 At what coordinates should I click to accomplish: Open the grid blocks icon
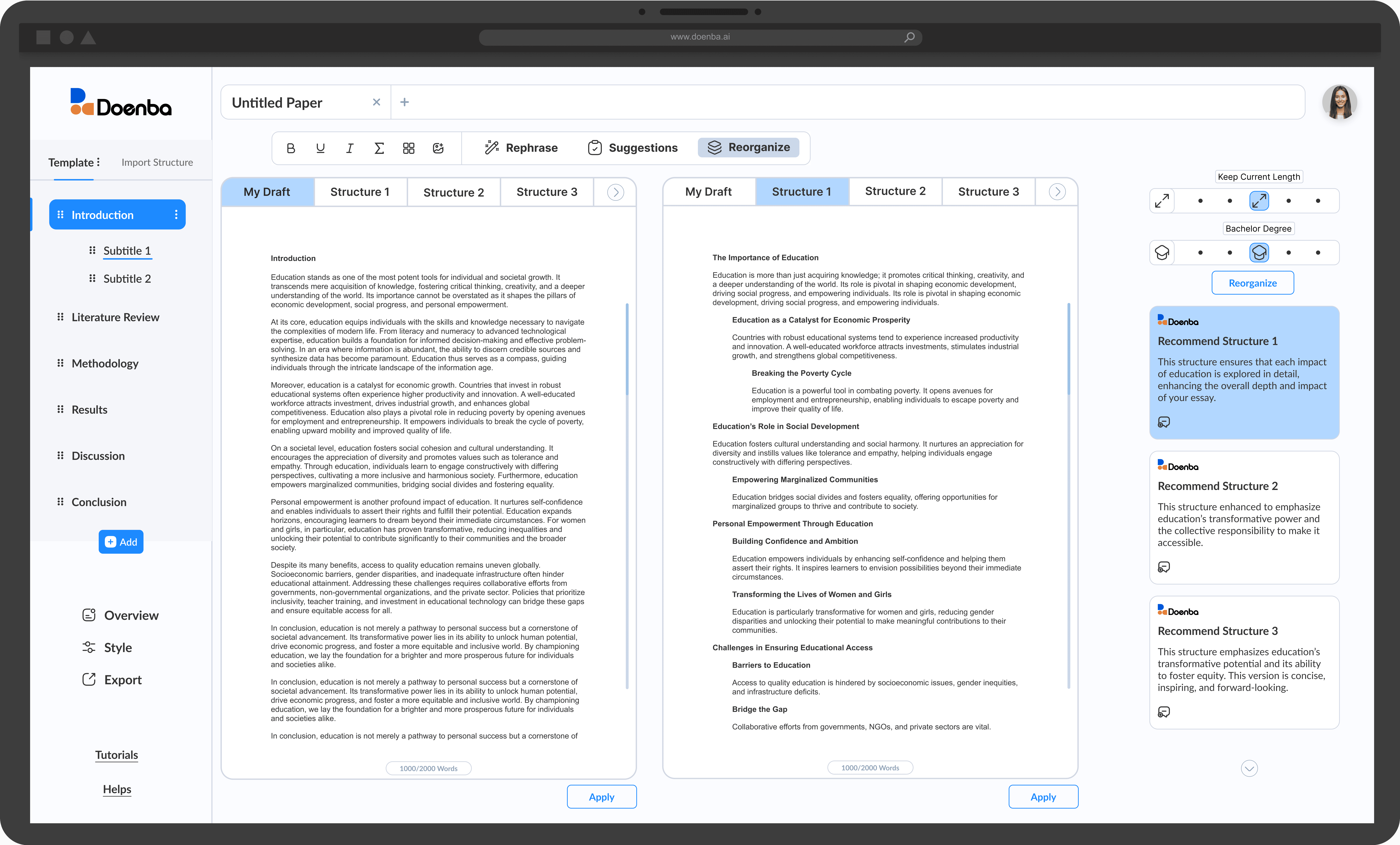(x=408, y=148)
